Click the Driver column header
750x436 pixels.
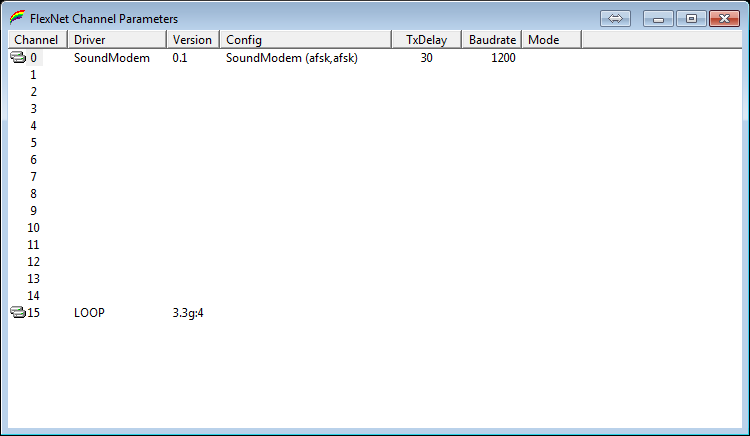pyautogui.click(x=117, y=40)
